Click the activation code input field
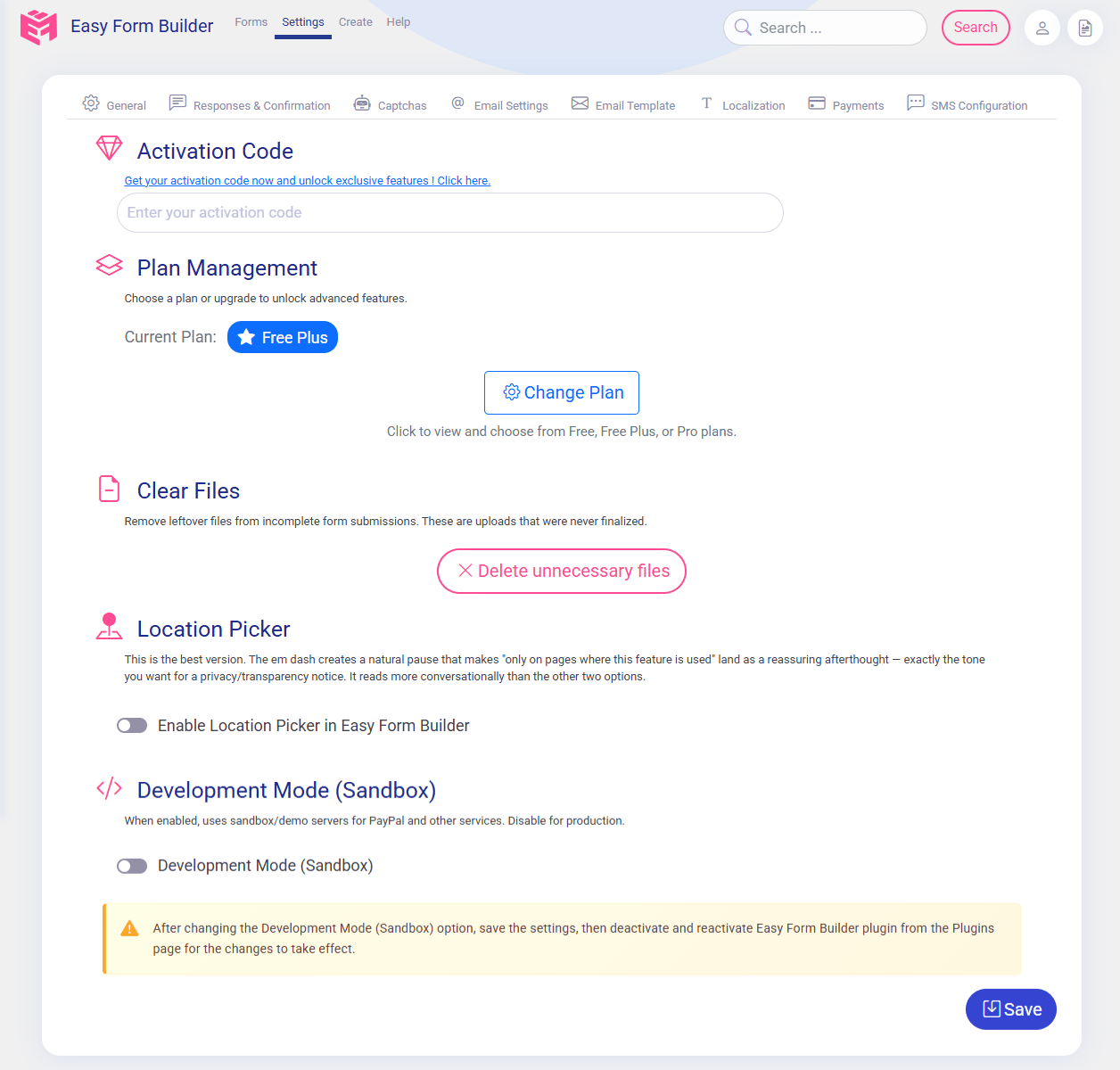The width and height of the screenshot is (1120, 1070). (x=449, y=212)
